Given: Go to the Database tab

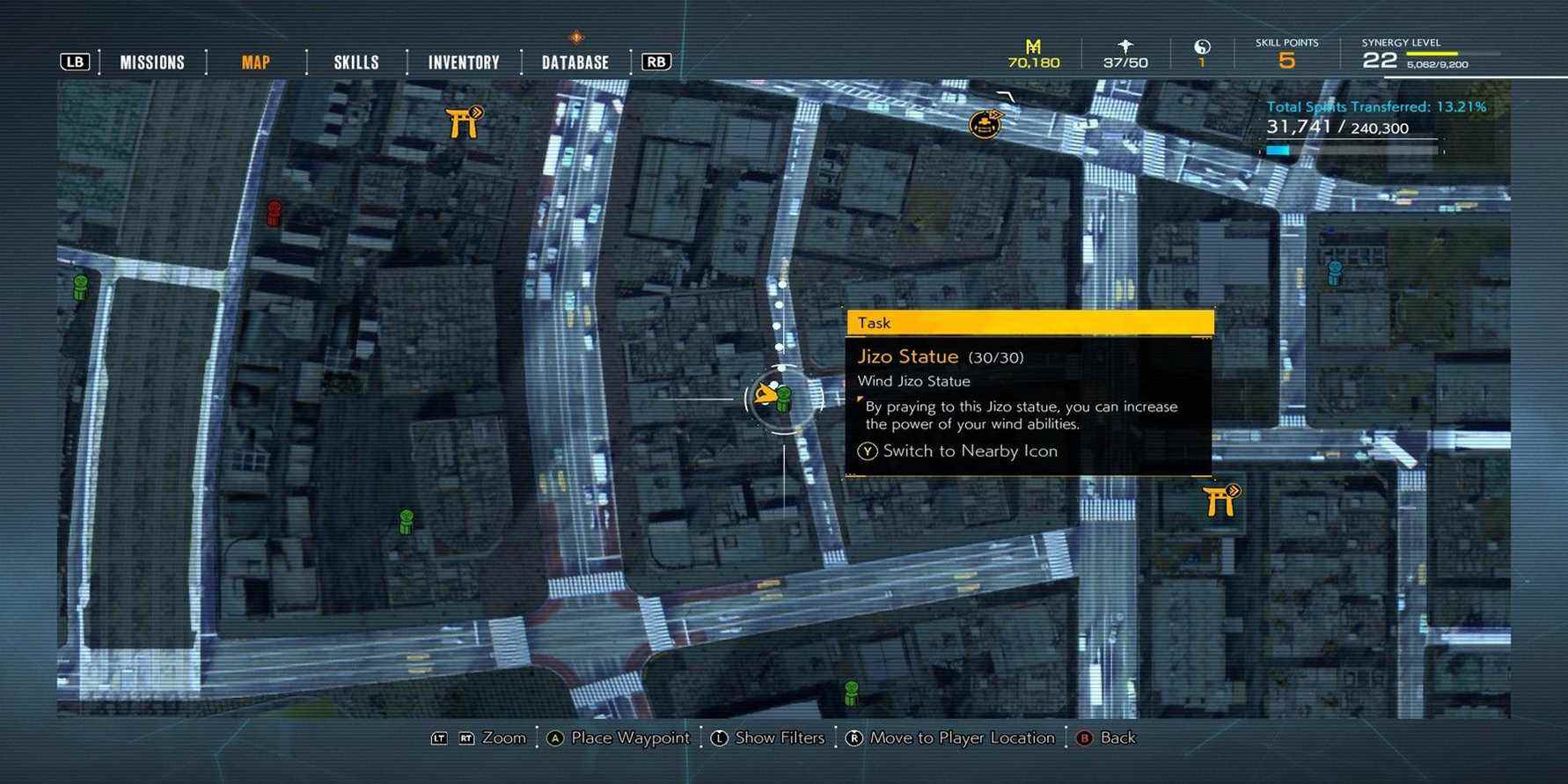Looking at the screenshot, I should point(575,62).
